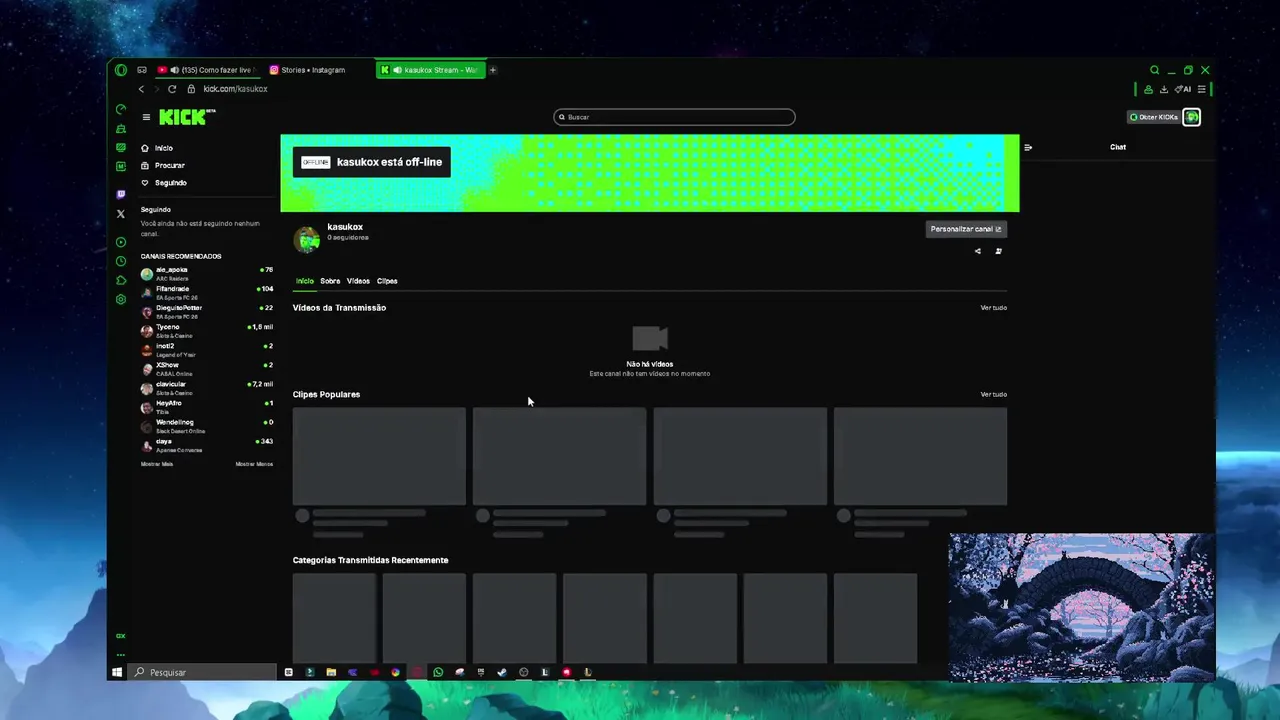Click the KICK logo
The width and height of the screenshot is (1280, 720).
click(x=187, y=117)
